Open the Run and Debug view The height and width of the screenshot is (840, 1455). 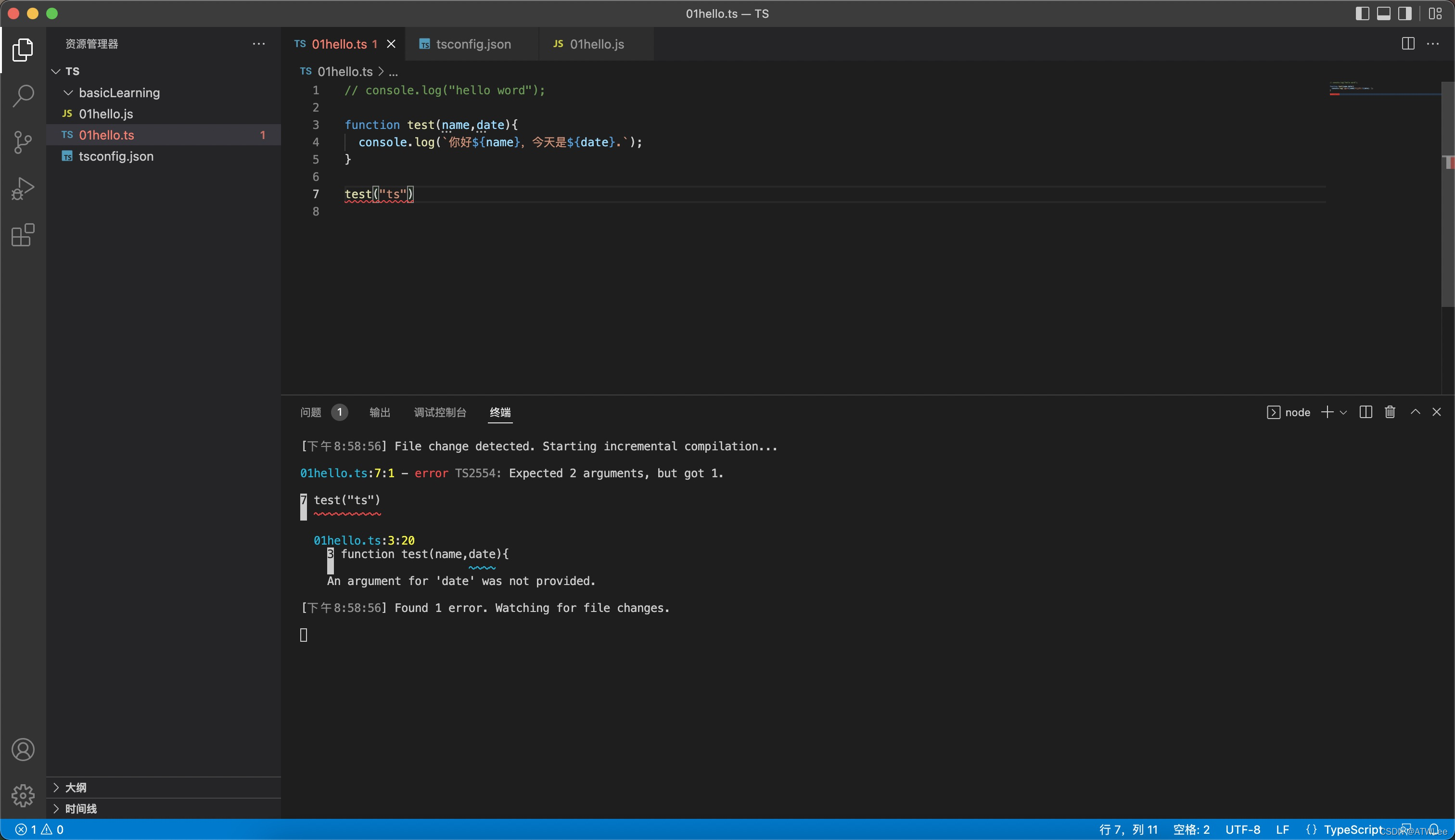pyautogui.click(x=23, y=189)
